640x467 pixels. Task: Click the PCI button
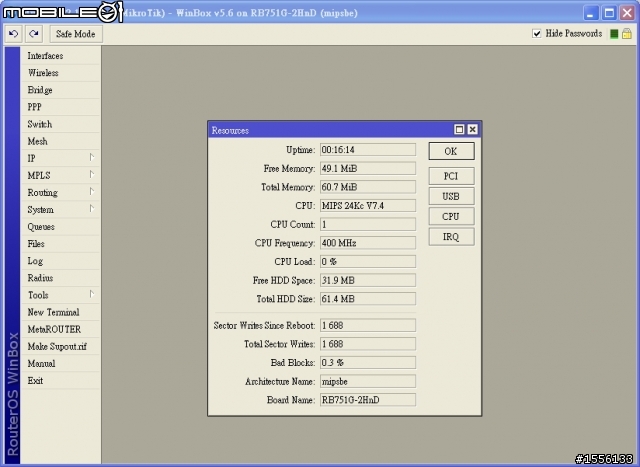[451, 176]
